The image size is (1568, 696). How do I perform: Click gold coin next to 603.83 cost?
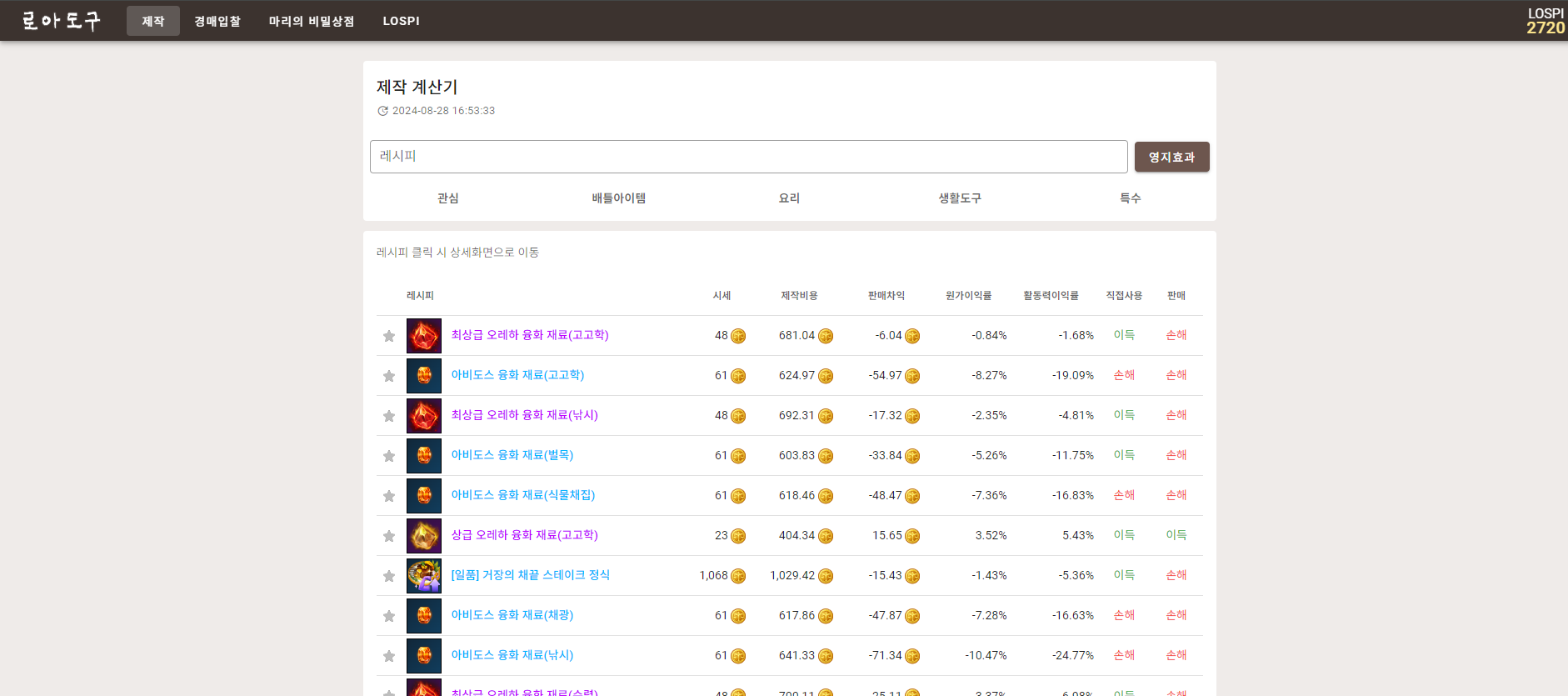point(826,456)
